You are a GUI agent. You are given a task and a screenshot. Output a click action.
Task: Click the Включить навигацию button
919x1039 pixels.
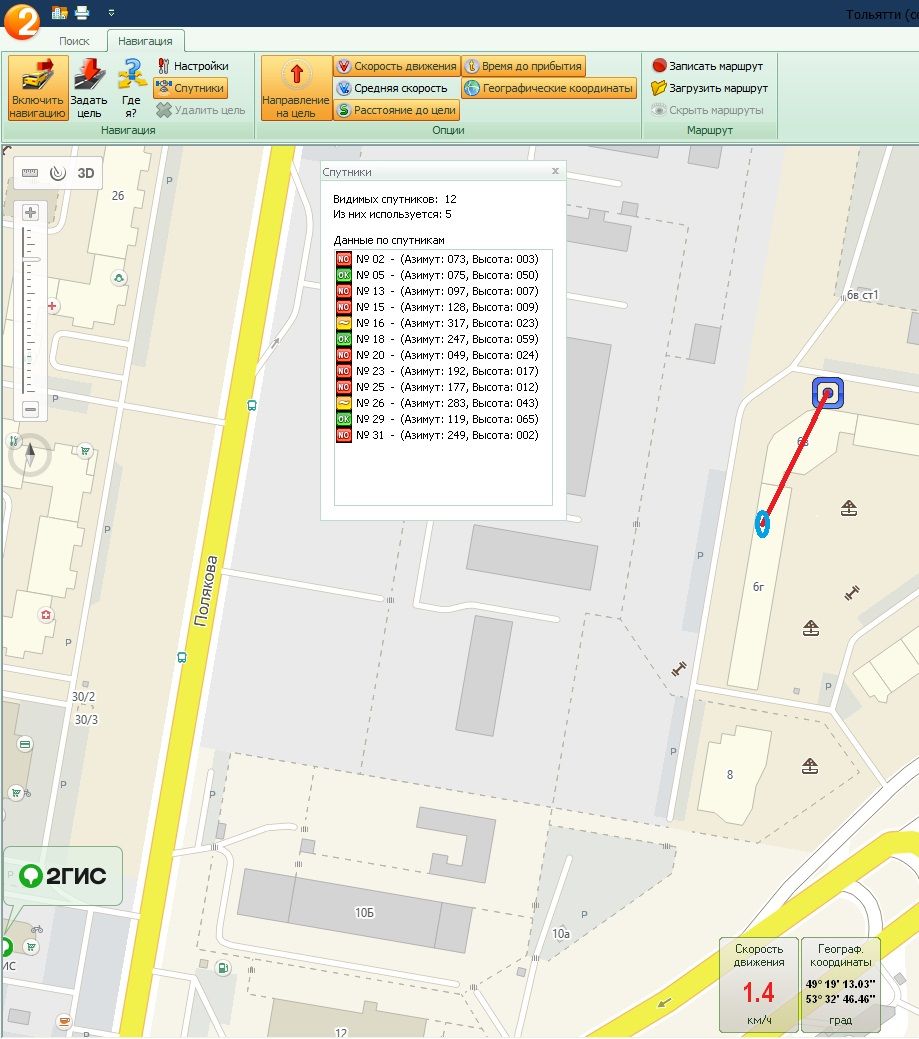click(x=38, y=88)
